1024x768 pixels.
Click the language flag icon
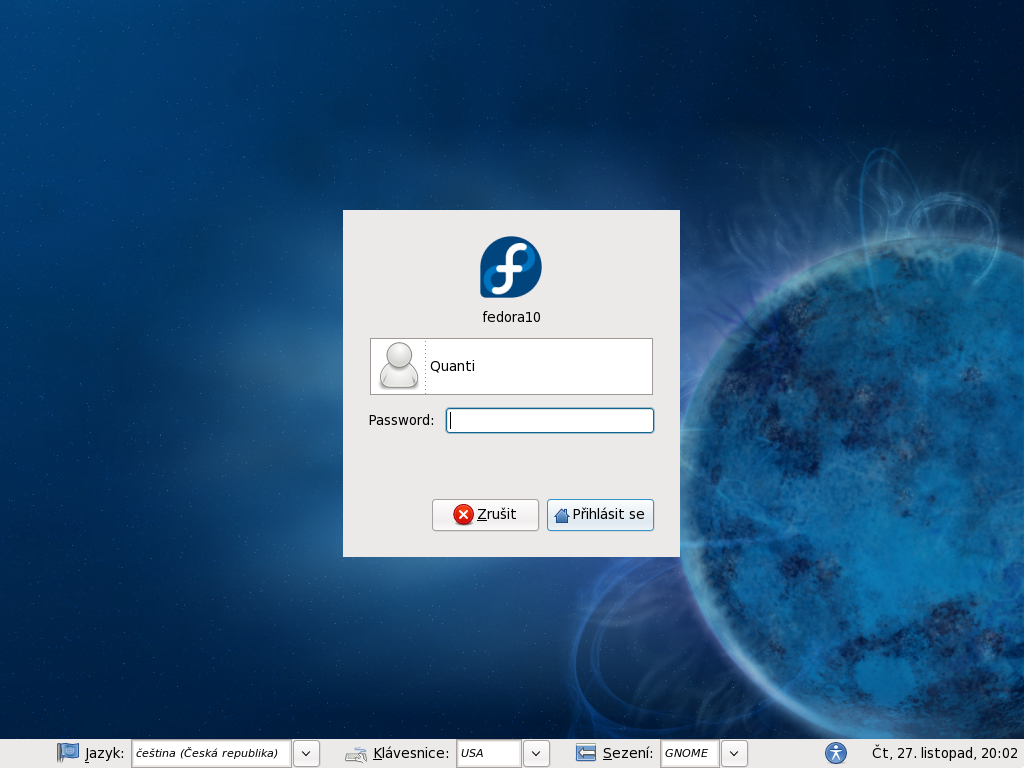pyautogui.click(x=67, y=753)
